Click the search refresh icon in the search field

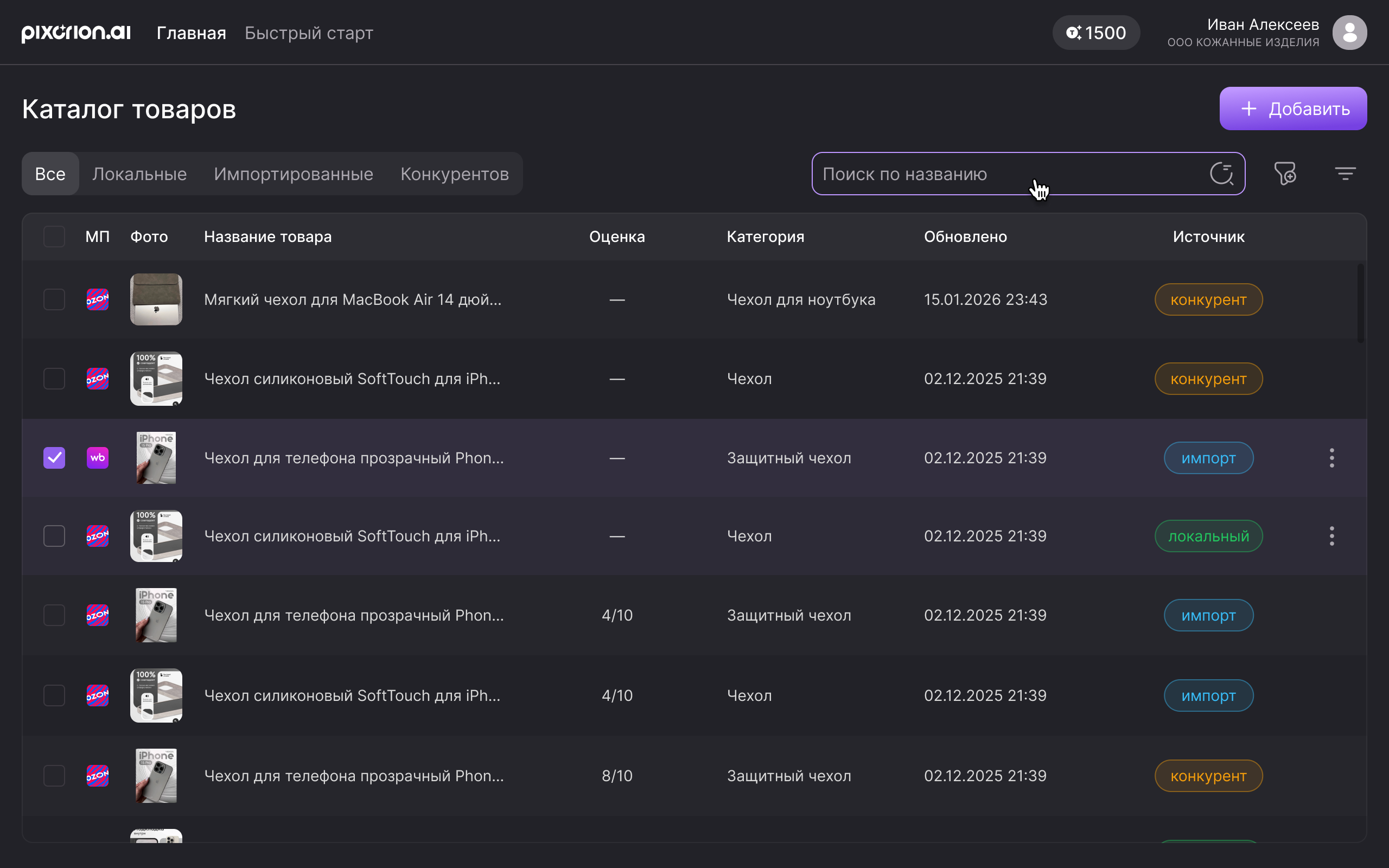point(1221,174)
